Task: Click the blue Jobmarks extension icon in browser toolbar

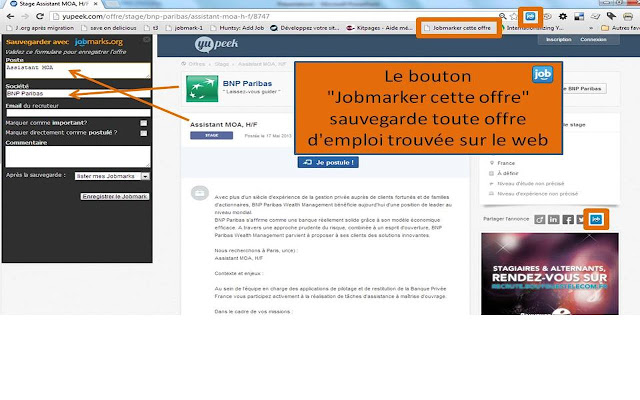Action: (x=530, y=16)
